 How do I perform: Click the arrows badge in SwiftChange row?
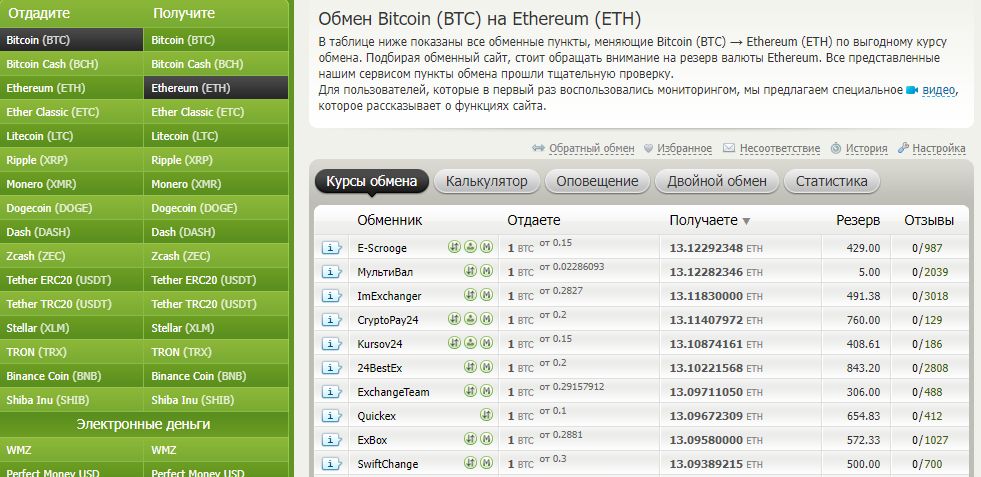tap(470, 463)
